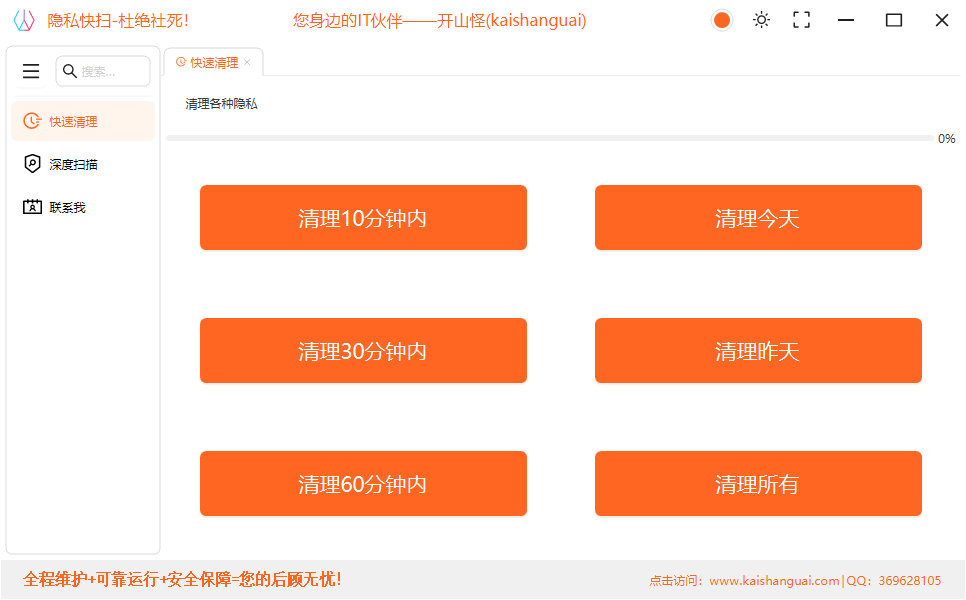Select 快速清理 in the sidebar
The width and height of the screenshot is (966, 600).
pyautogui.click(x=83, y=121)
